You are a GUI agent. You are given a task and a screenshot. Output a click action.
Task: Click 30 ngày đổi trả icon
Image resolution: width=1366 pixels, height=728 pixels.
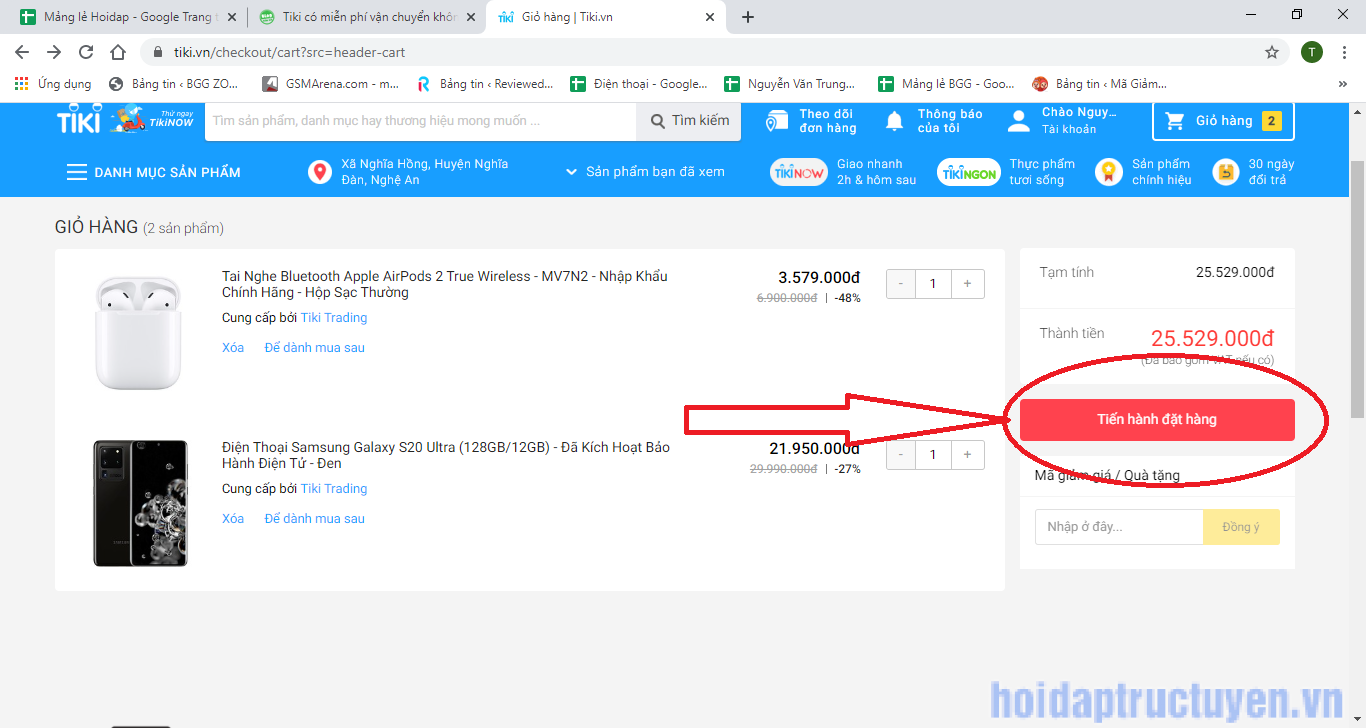coord(1225,172)
